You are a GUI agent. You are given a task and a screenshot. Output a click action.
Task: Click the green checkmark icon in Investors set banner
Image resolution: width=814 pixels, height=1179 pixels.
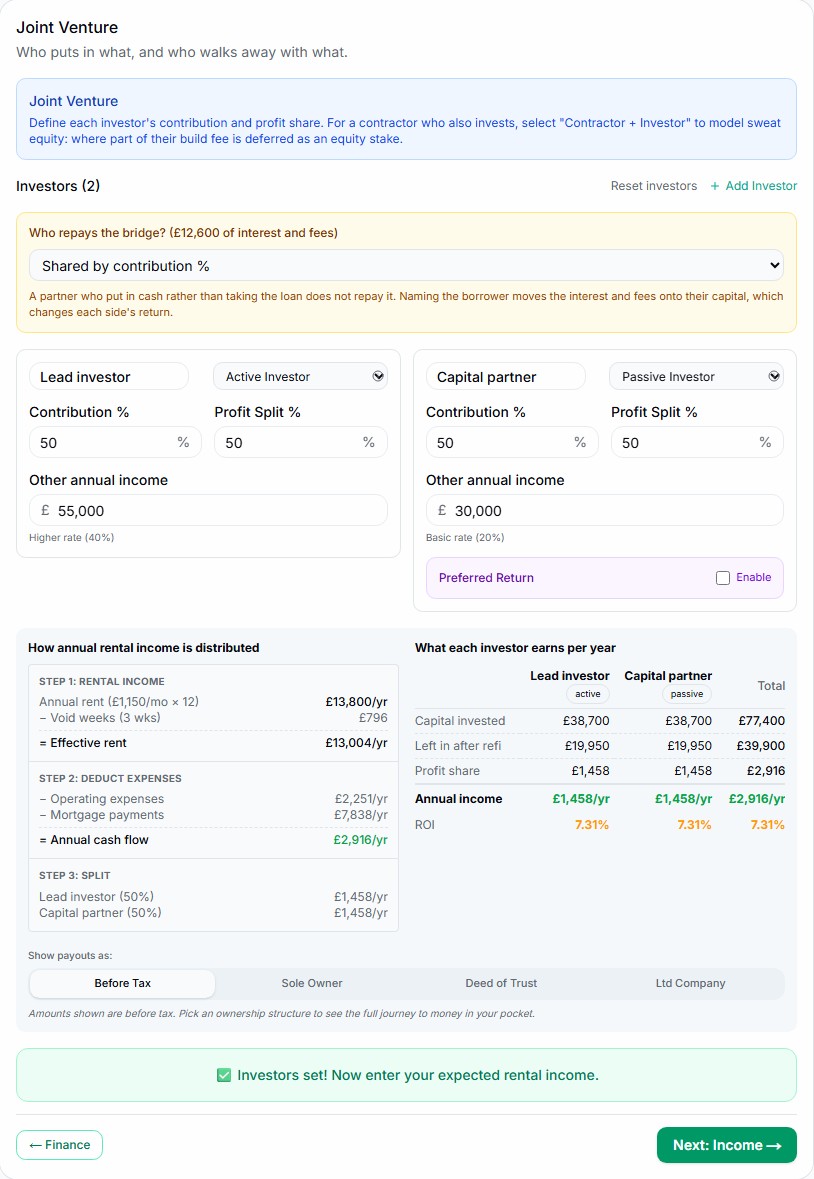[223, 1075]
